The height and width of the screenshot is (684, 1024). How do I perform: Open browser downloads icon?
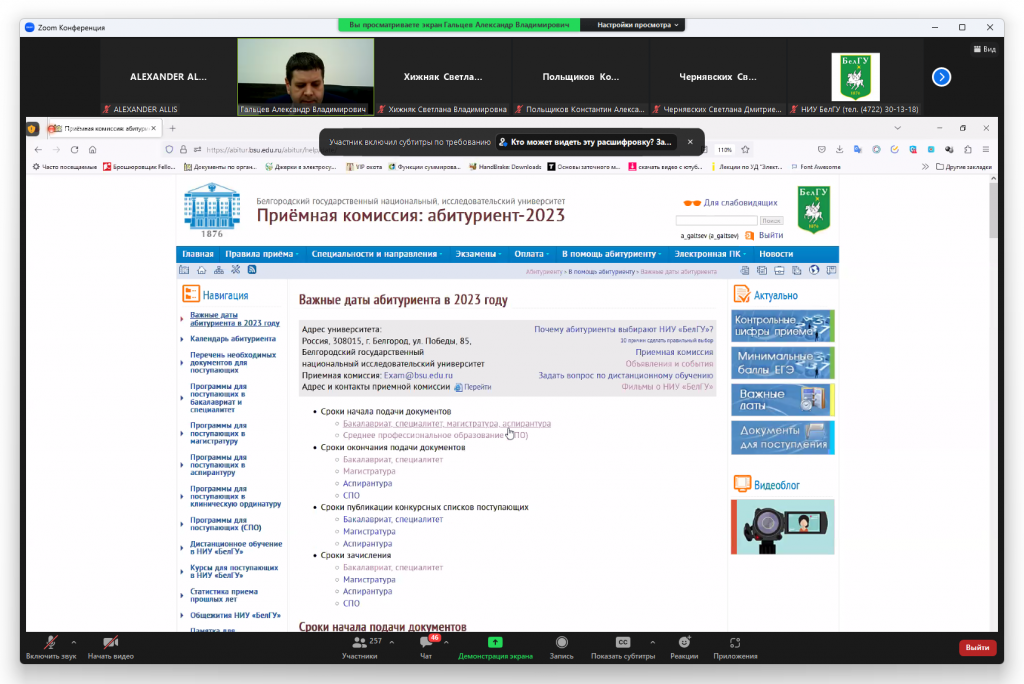click(x=840, y=150)
